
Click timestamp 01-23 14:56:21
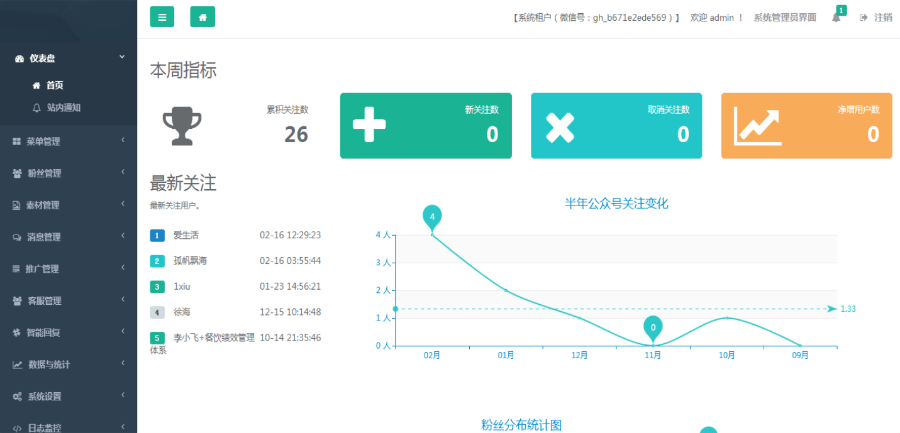[x=290, y=286]
